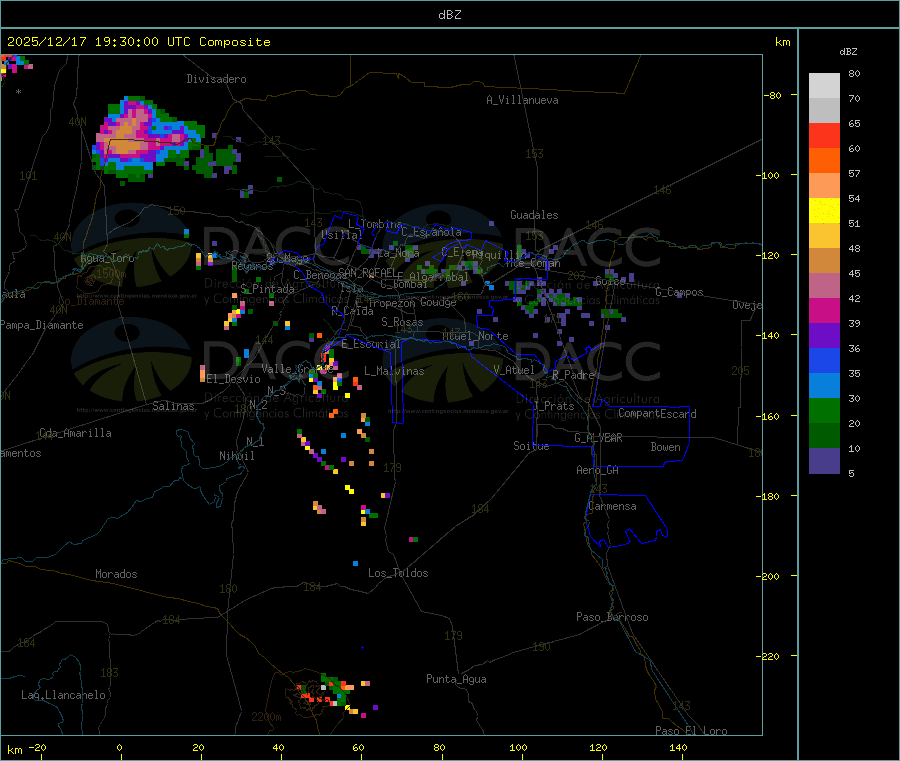Click the Bowen location label

coord(665,447)
